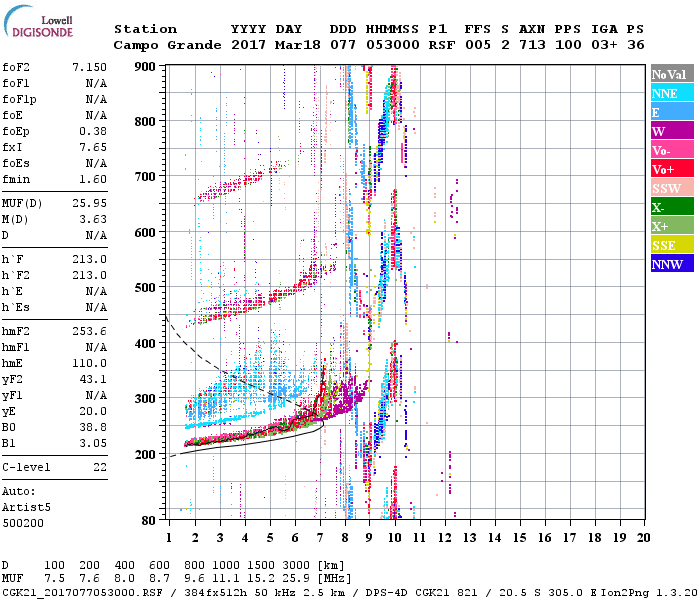Click the B0 value 38.8

click(93, 427)
